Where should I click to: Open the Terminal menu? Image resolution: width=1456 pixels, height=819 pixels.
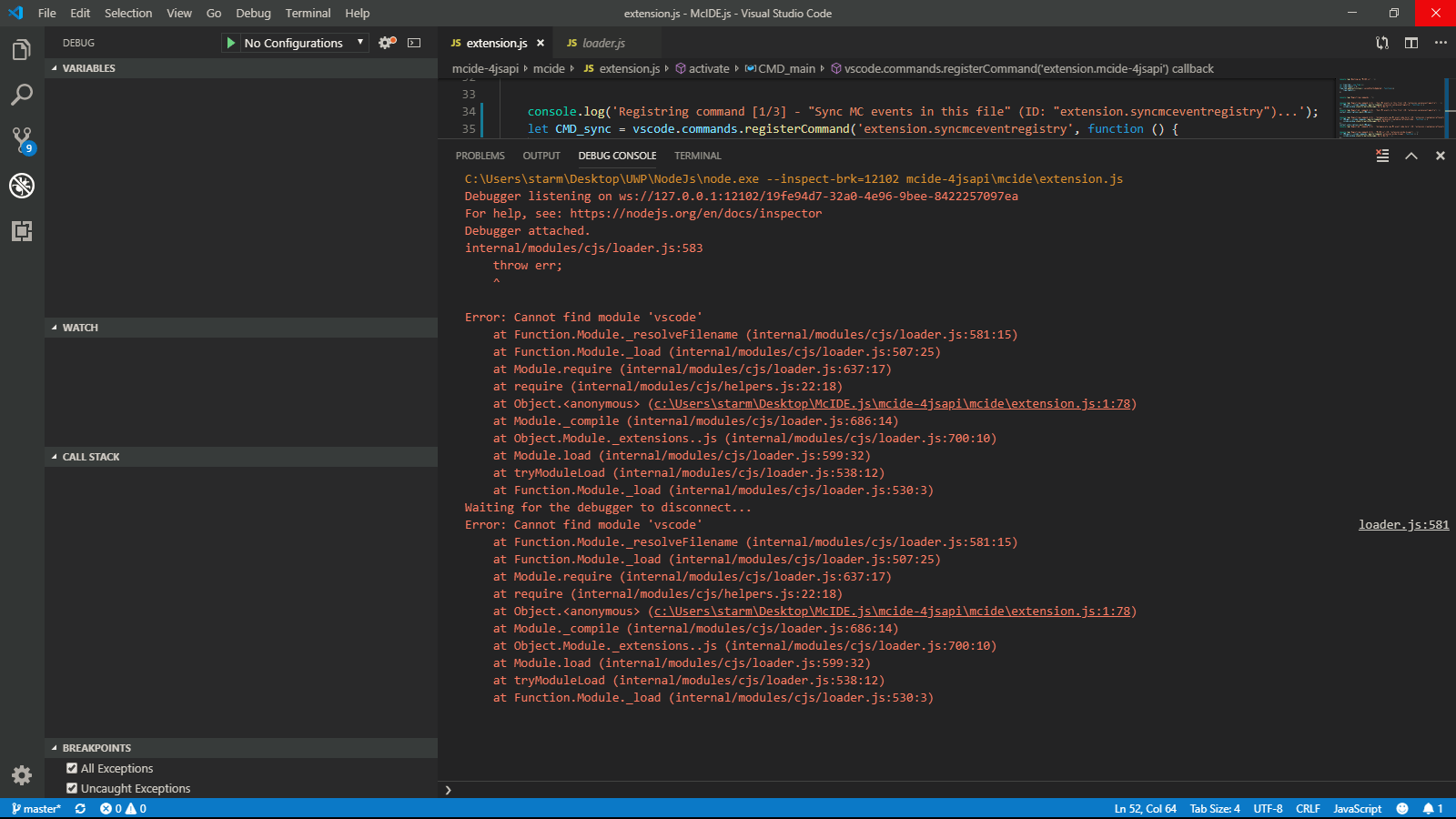pos(308,13)
